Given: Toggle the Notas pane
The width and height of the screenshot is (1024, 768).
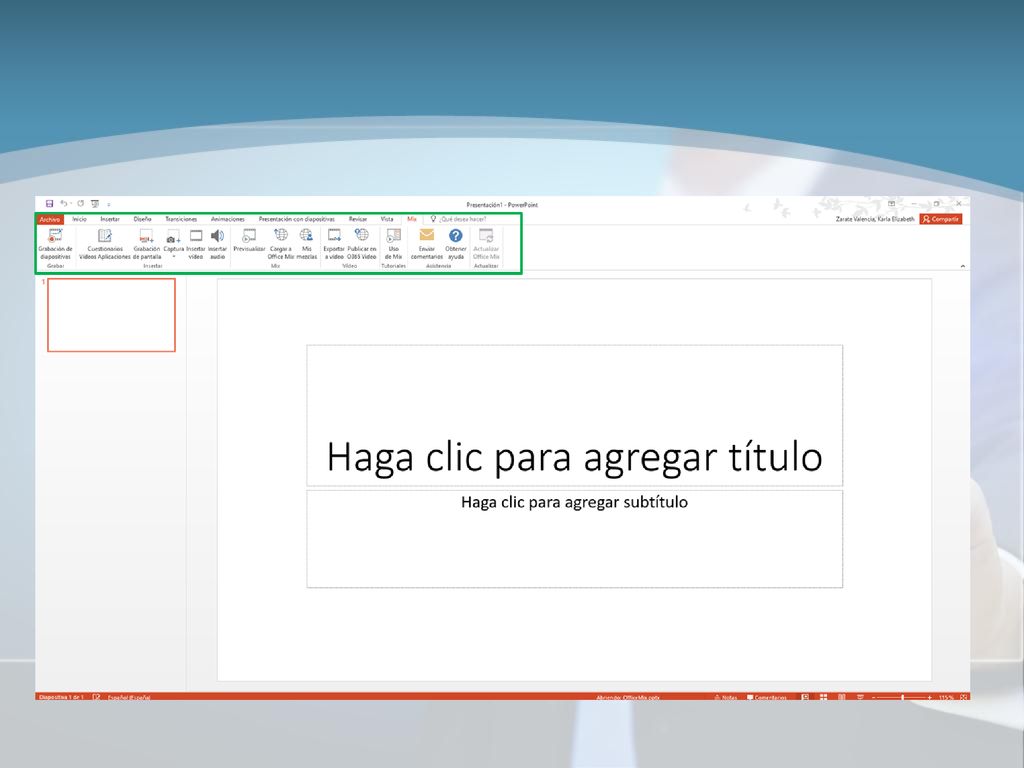Looking at the screenshot, I should click(x=726, y=697).
